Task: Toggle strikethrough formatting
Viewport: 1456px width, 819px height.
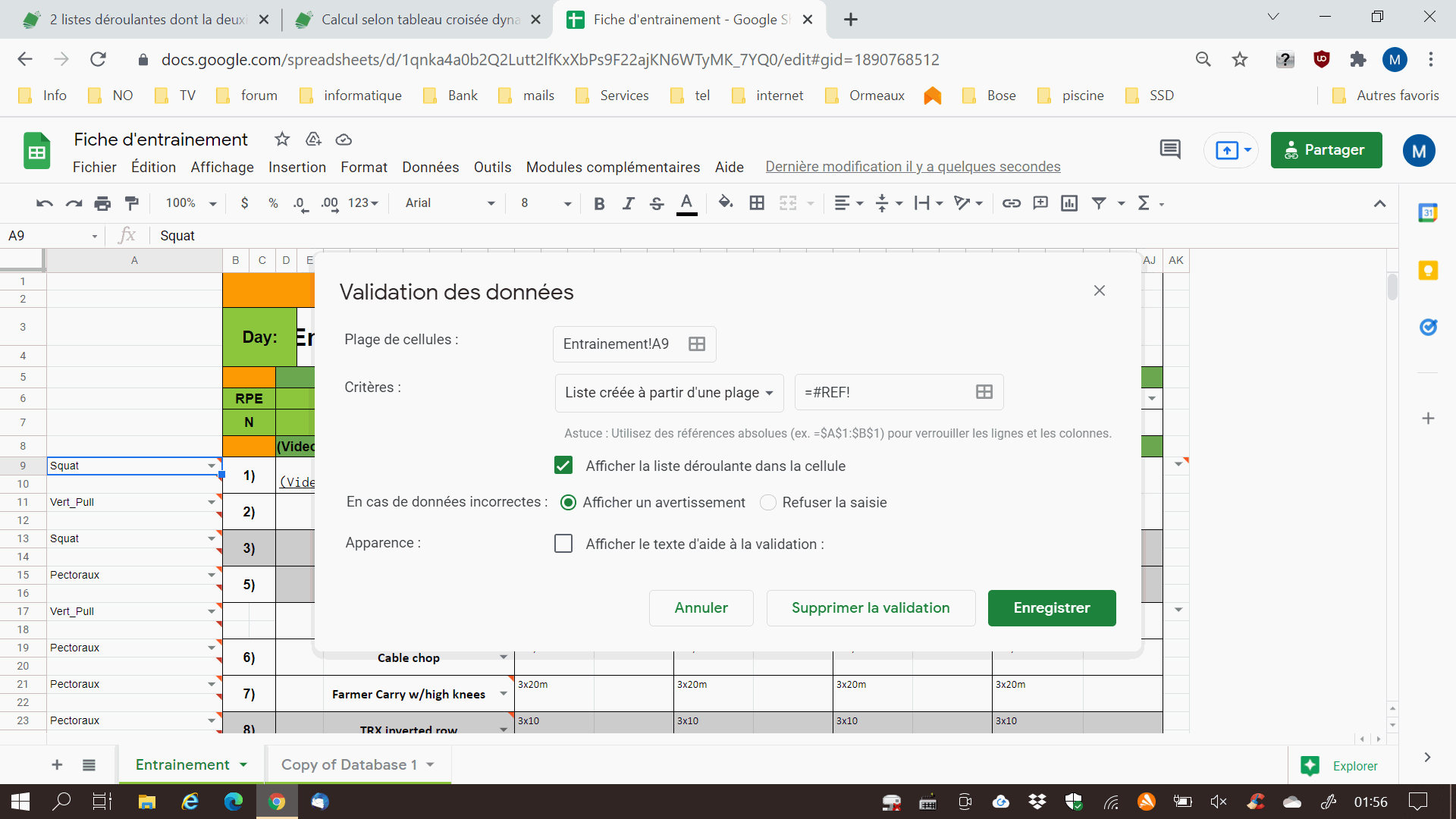Action: [657, 203]
